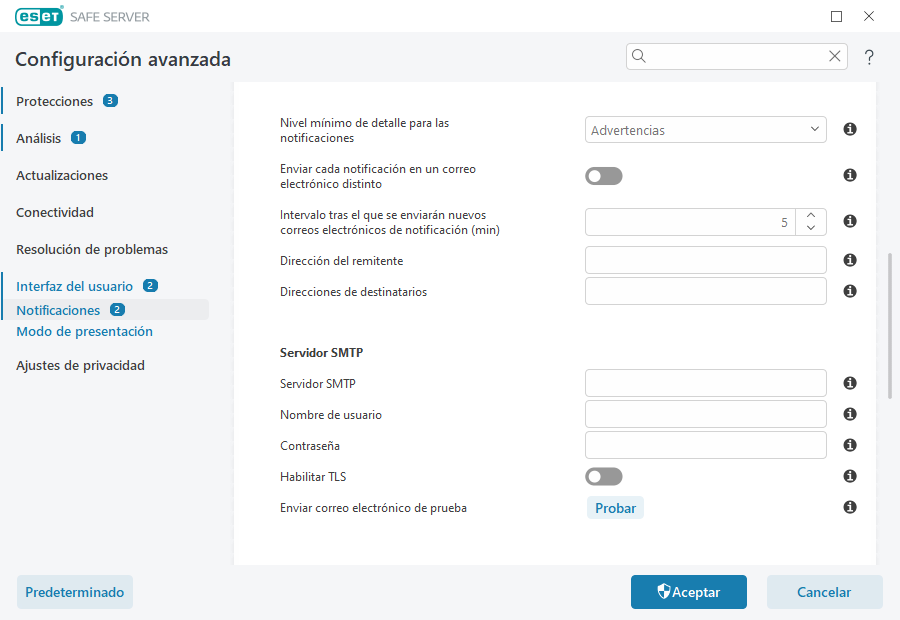
Task: Click the info icon next to Servidor SMTP
Action: pos(849,383)
